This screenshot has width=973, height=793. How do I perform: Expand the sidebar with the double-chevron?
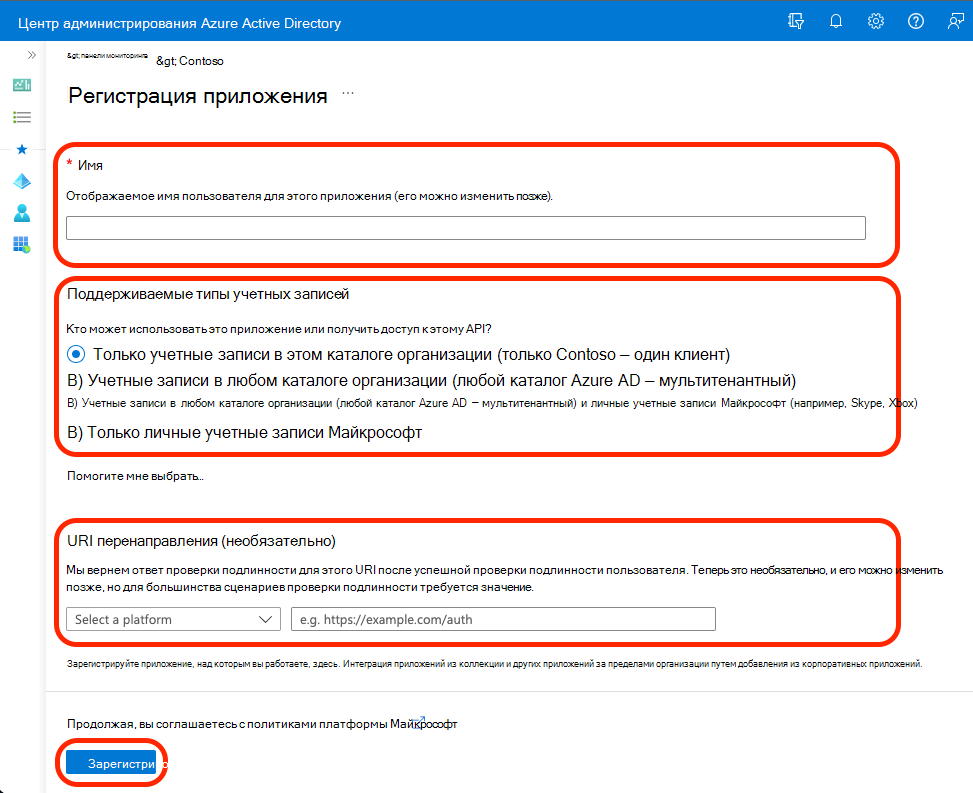[30, 56]
